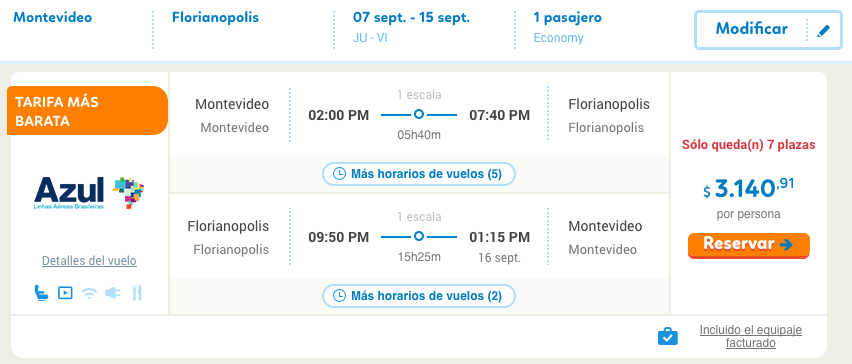
Task: Click the Modificar search button
Action: coord(767,29)
